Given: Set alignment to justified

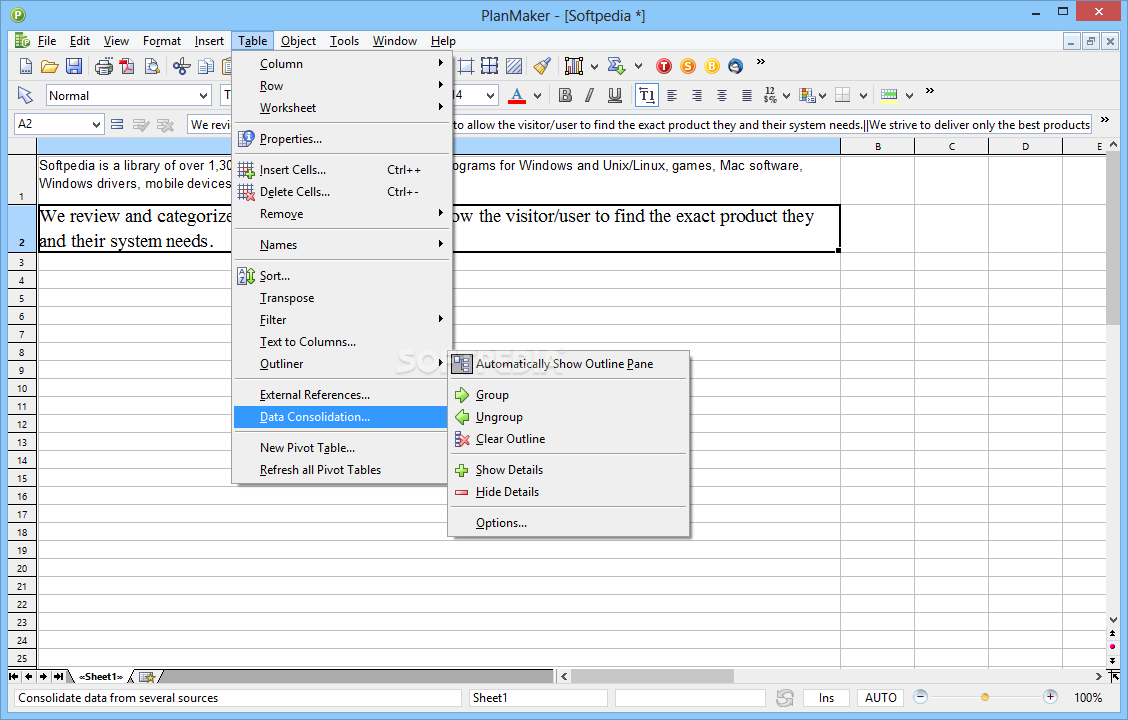Looking at the screenshot, I should click(747, 95).
